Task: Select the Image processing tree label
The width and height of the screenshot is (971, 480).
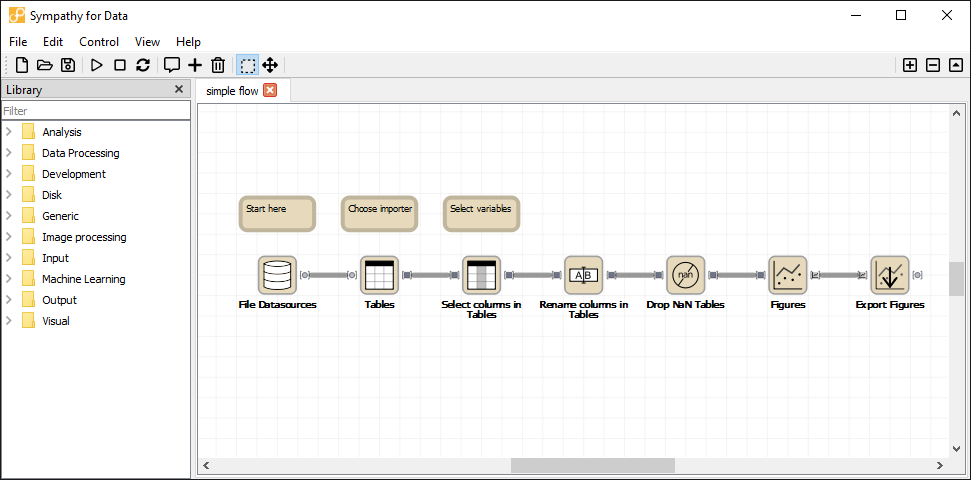Action: point(84,237)
